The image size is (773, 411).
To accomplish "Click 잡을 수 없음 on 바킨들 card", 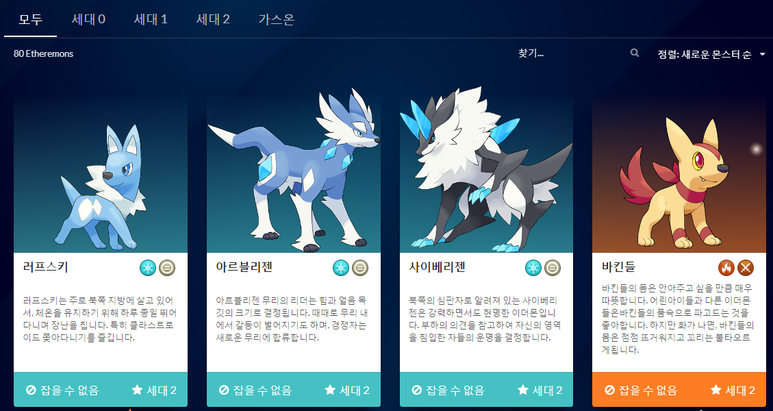I will tap(641, 390).
